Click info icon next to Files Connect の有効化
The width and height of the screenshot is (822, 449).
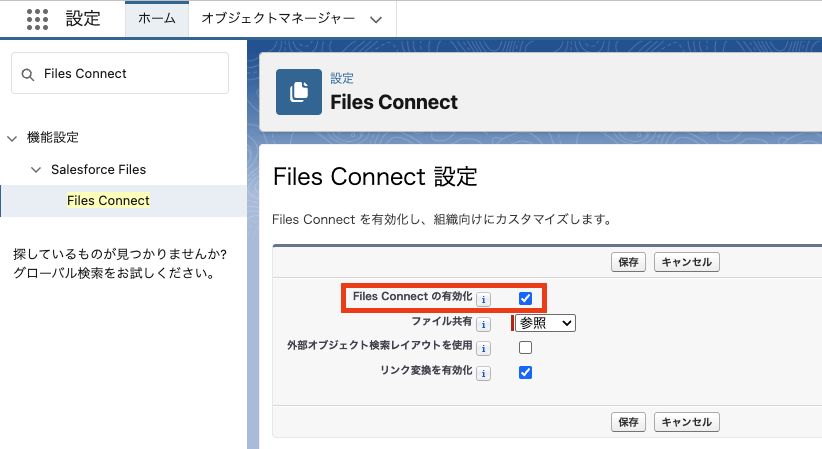484,299
